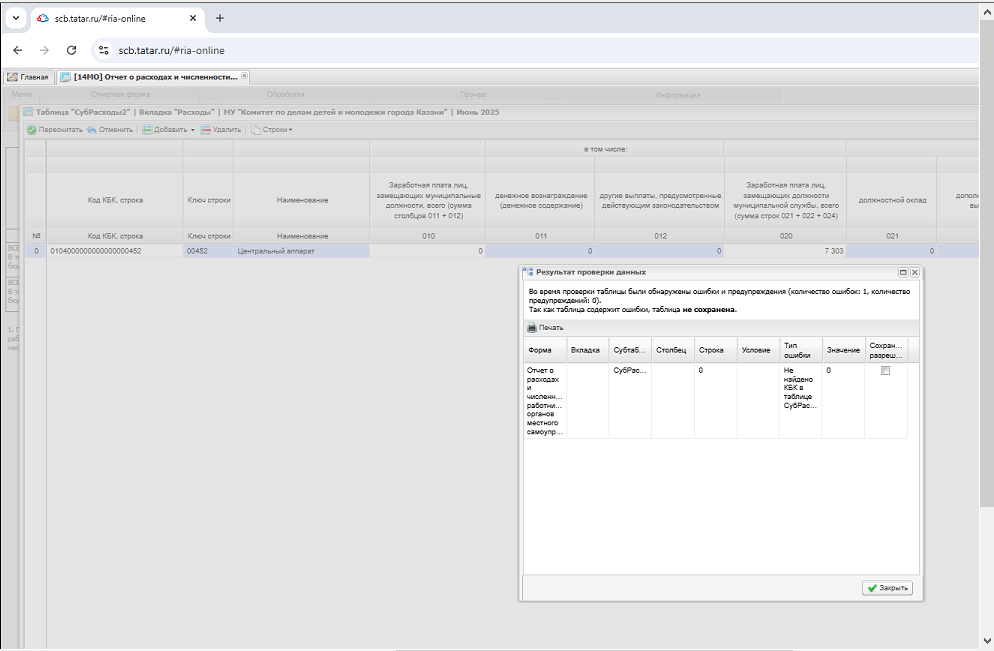This screenshot has height=651, width=994.
Task: Click the Ключ строки top column header
Action: click(209, 200)
